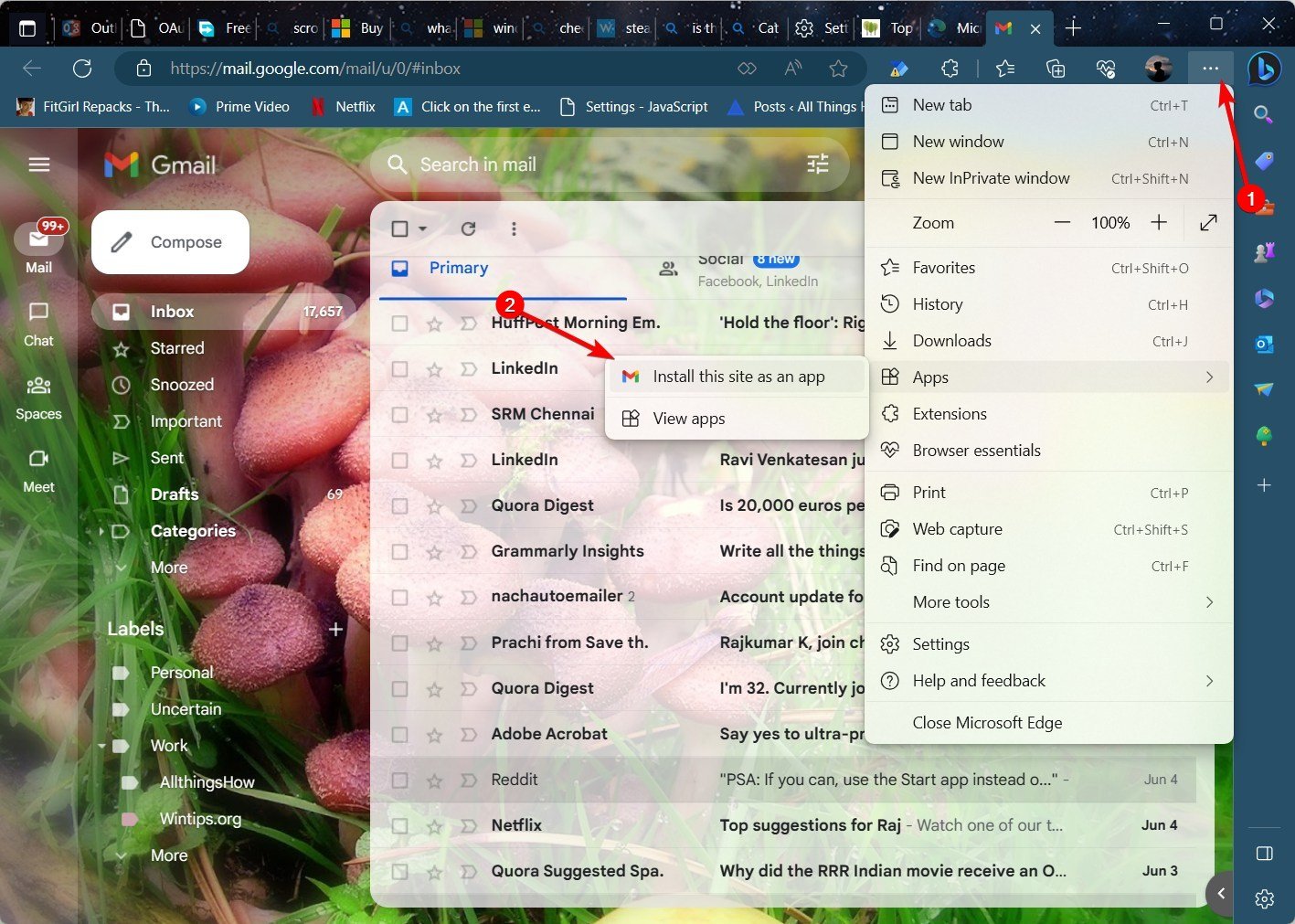1295x924 pixels.
Task: Show Gmail search options icon
Action: 818,165
